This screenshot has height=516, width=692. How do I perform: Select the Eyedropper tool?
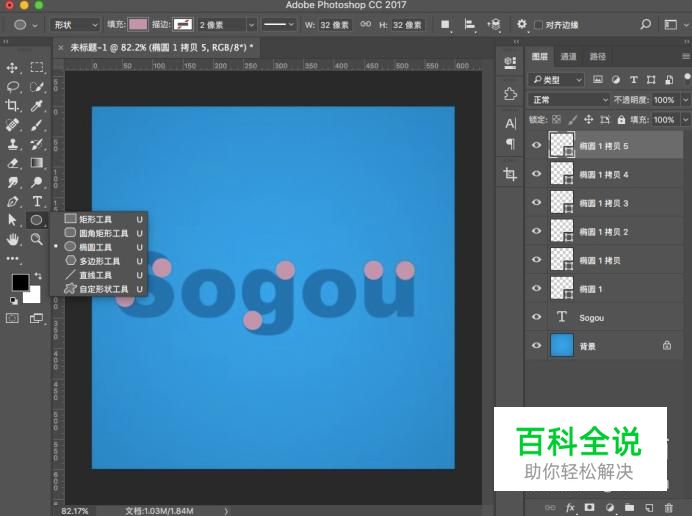(37, 105)
